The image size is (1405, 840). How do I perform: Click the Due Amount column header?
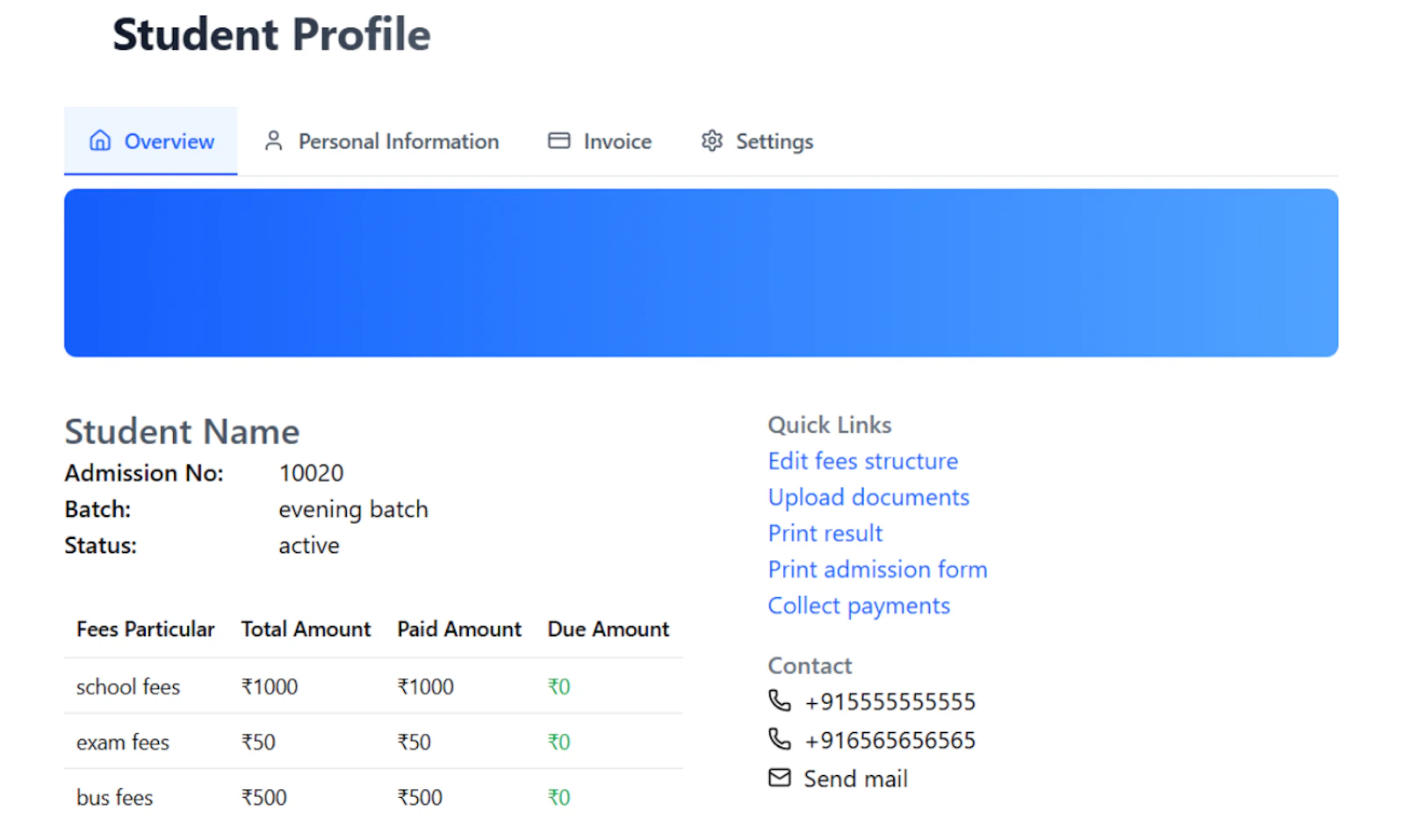pyautogui.click(x=609, y=629)
